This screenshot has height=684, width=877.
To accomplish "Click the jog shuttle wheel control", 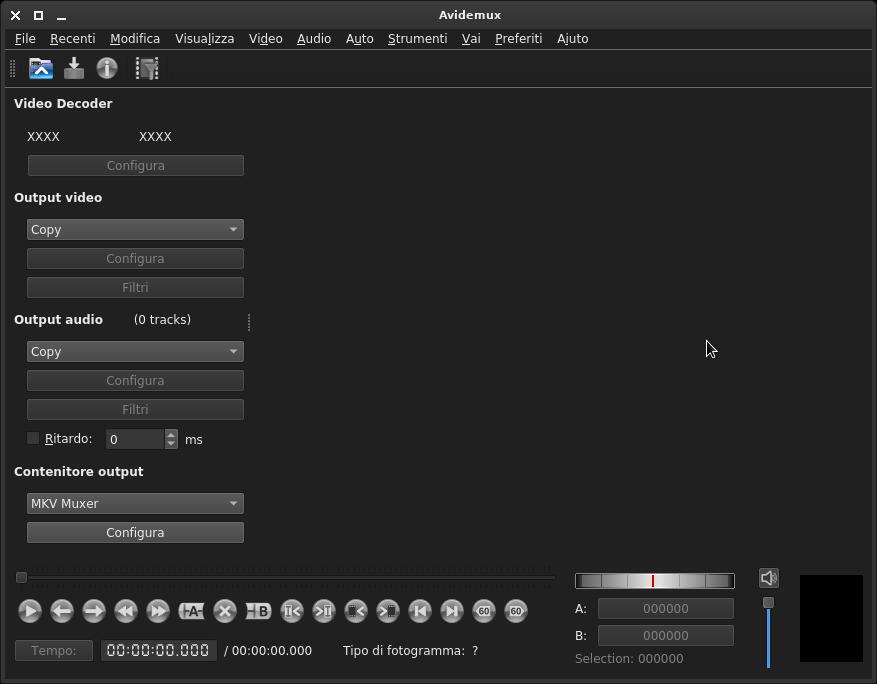I will point(654,581).
